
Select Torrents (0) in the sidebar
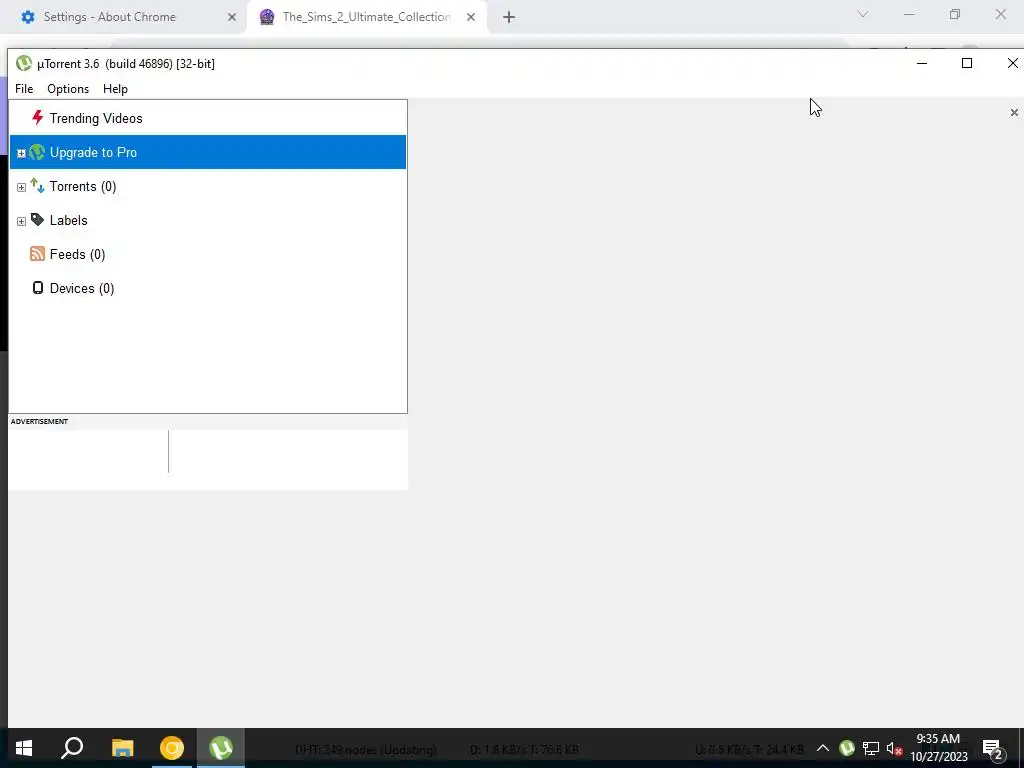(83, 187)
